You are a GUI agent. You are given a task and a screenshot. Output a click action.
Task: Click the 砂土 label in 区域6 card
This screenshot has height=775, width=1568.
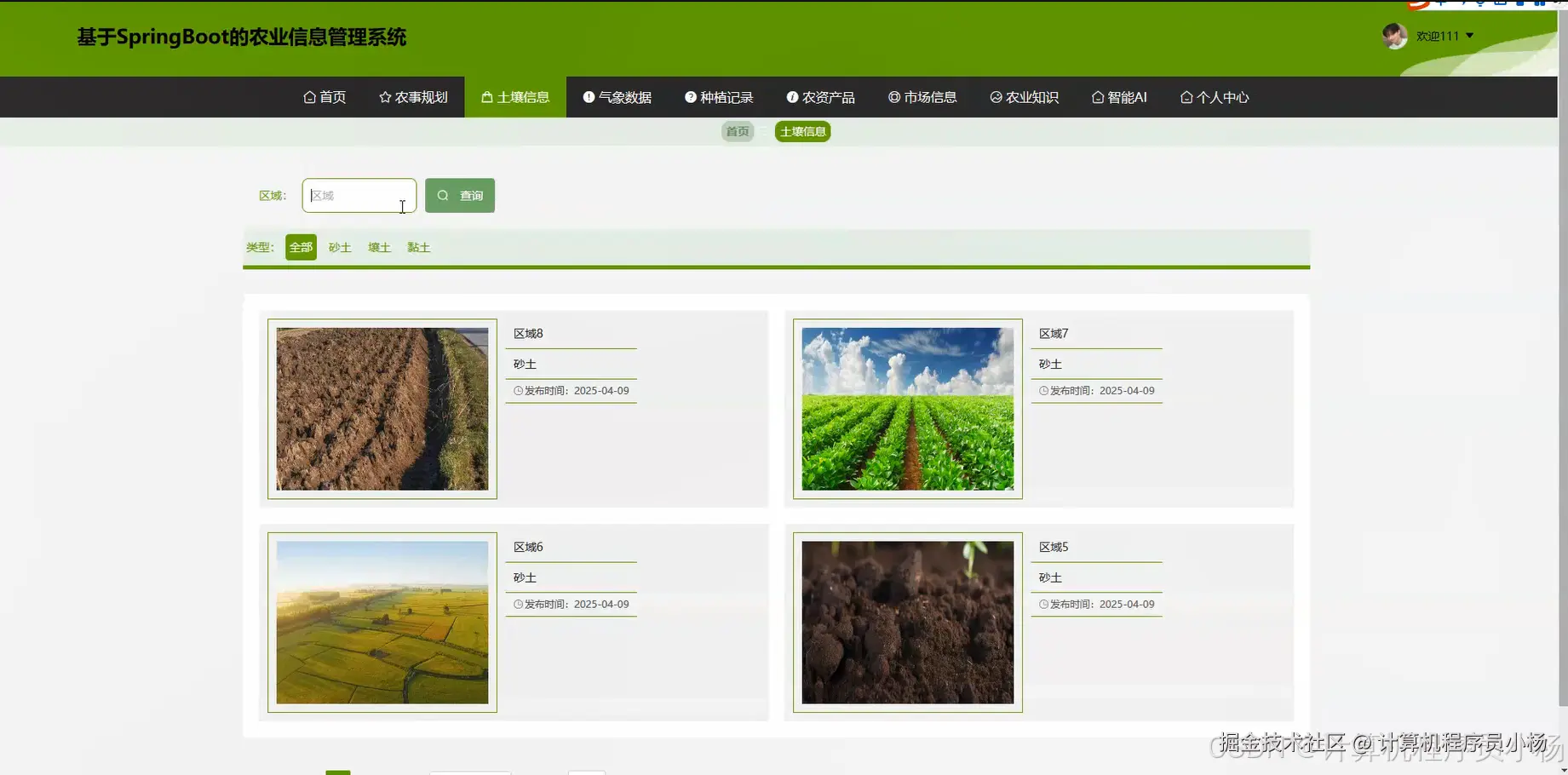pos(525,577)
